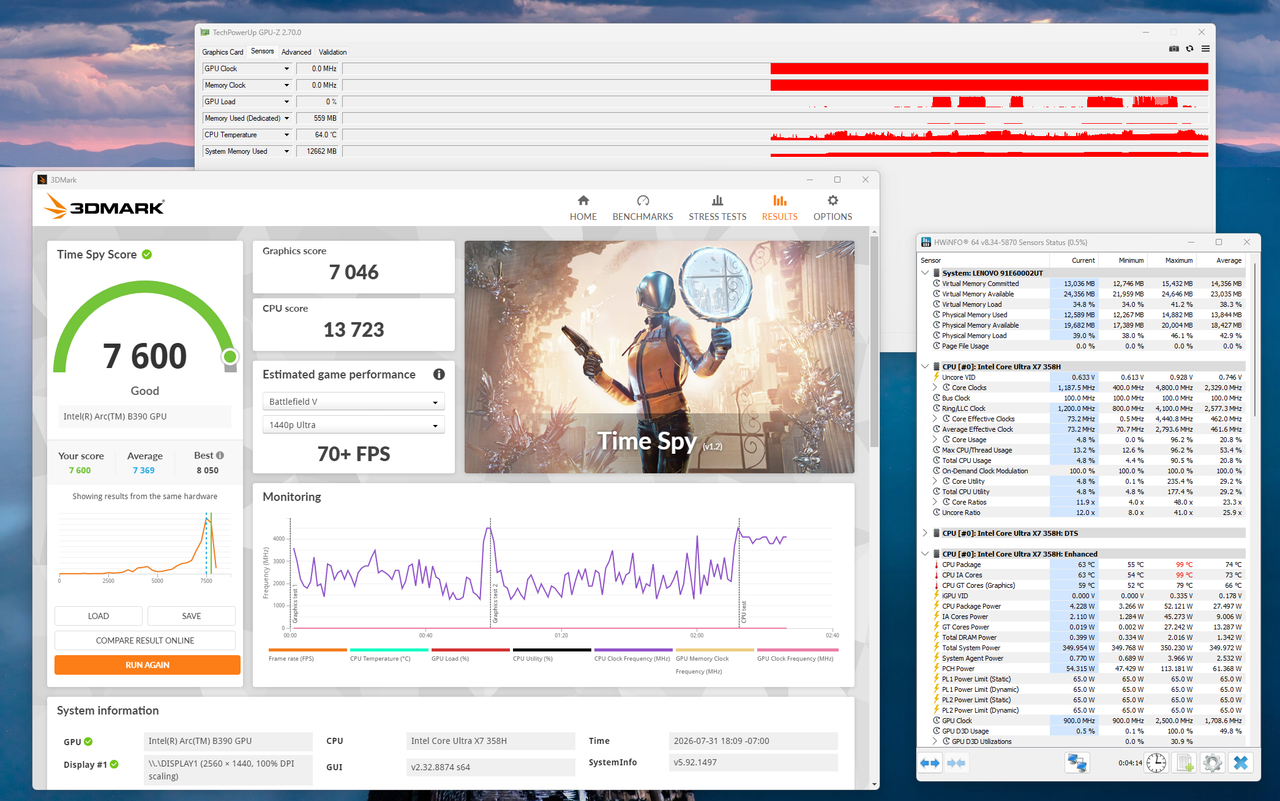1280x801 pixels.
Task: Click the HWiNFO collapse columns arrows button
Action: pos(956,763)
